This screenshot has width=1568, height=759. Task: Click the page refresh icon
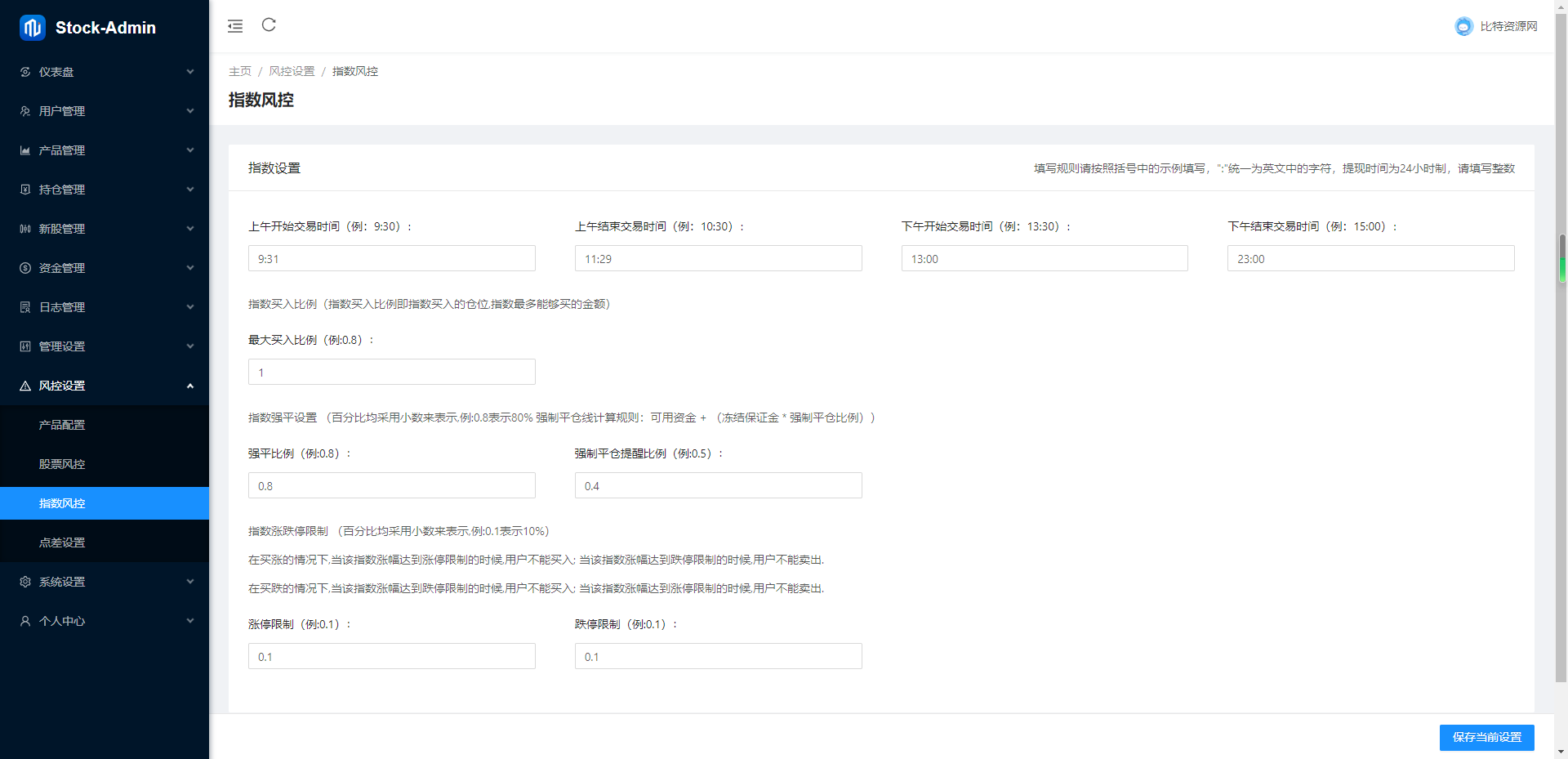click(269, 25)
